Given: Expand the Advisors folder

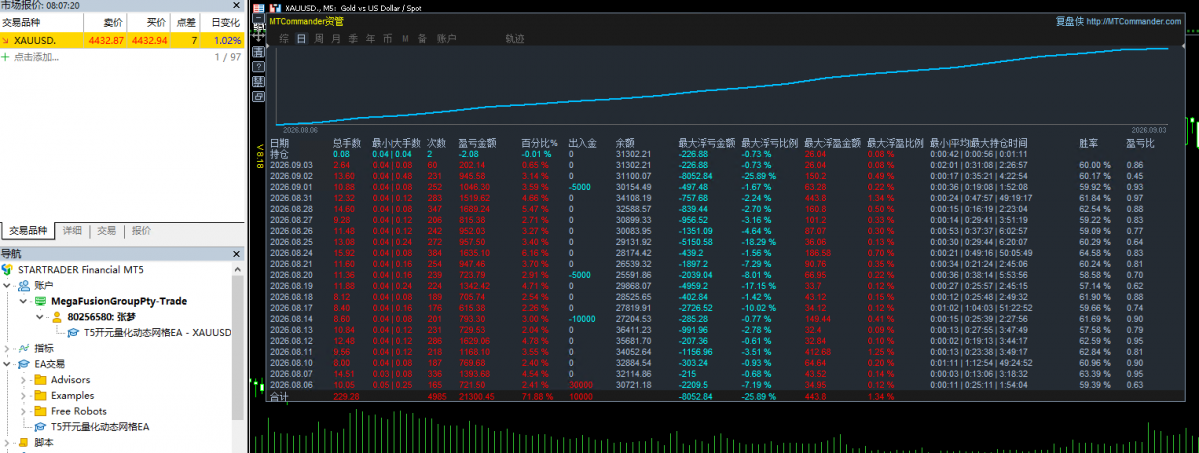Looking at the screenshot, I should tap(23, 380).
